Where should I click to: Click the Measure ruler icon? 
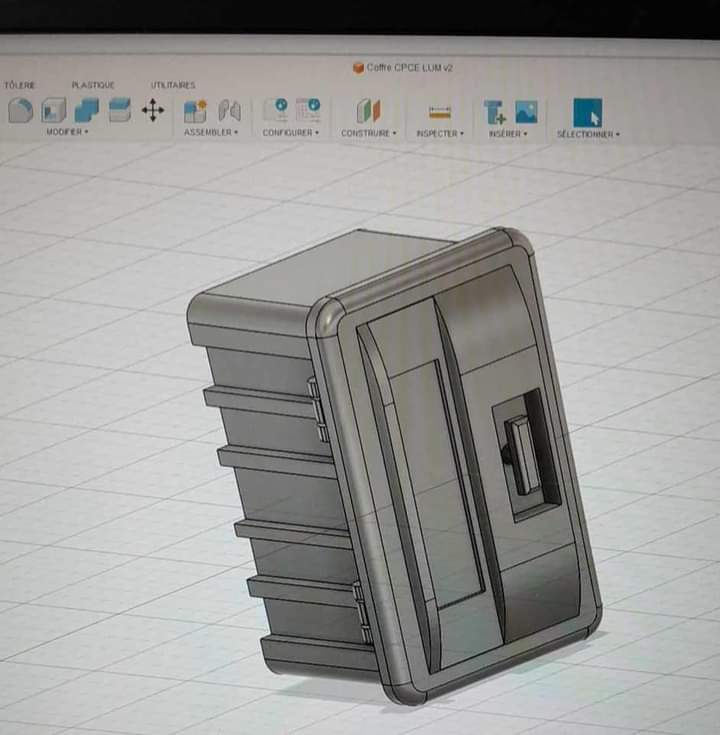tap(440, 112)
